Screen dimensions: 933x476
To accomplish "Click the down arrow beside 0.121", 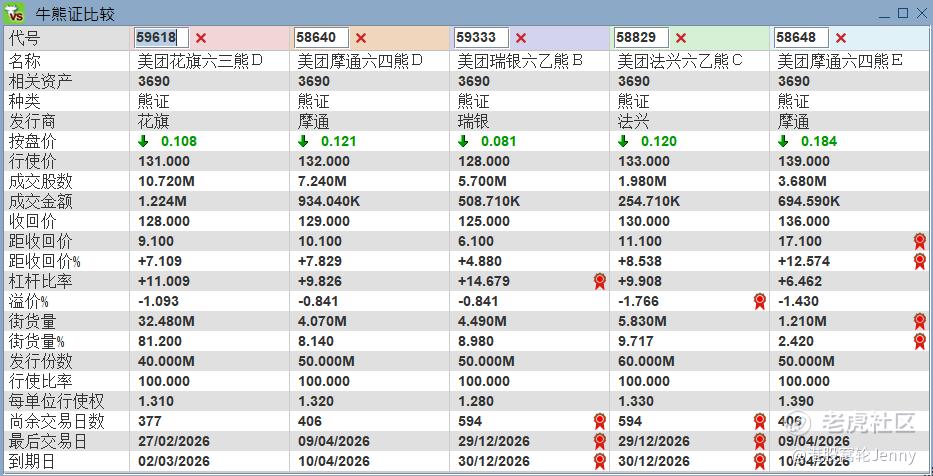I will click(x=303, y=141).
